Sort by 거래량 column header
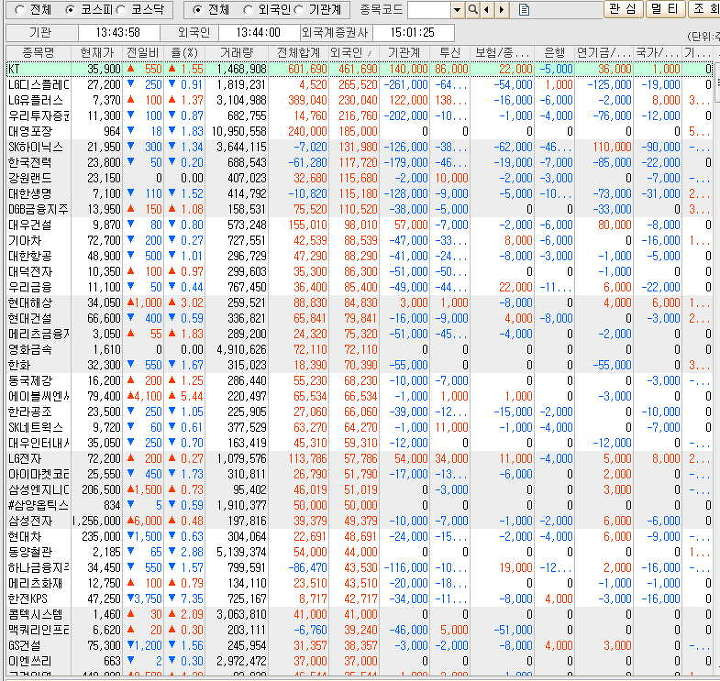The width and height of the screenshot is (720, 681). point(236,53)
